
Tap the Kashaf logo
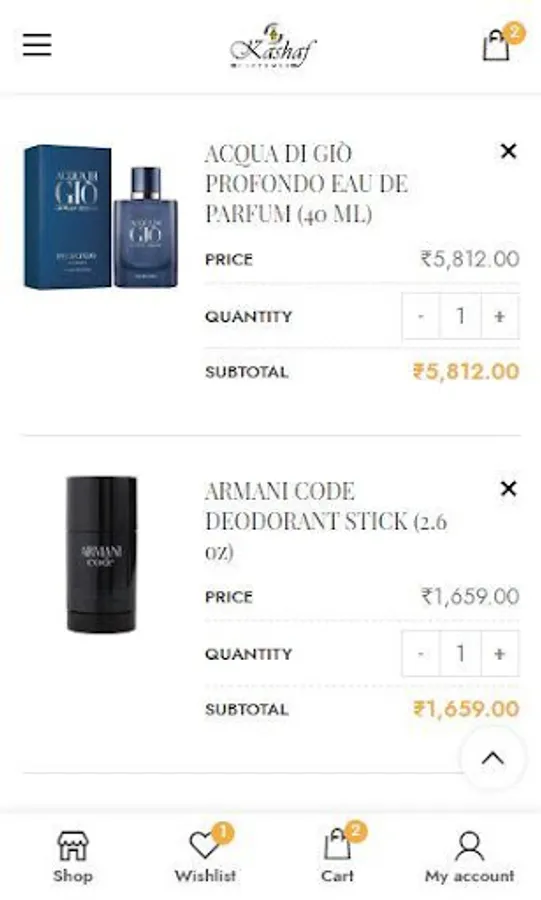tap(273, 46)
